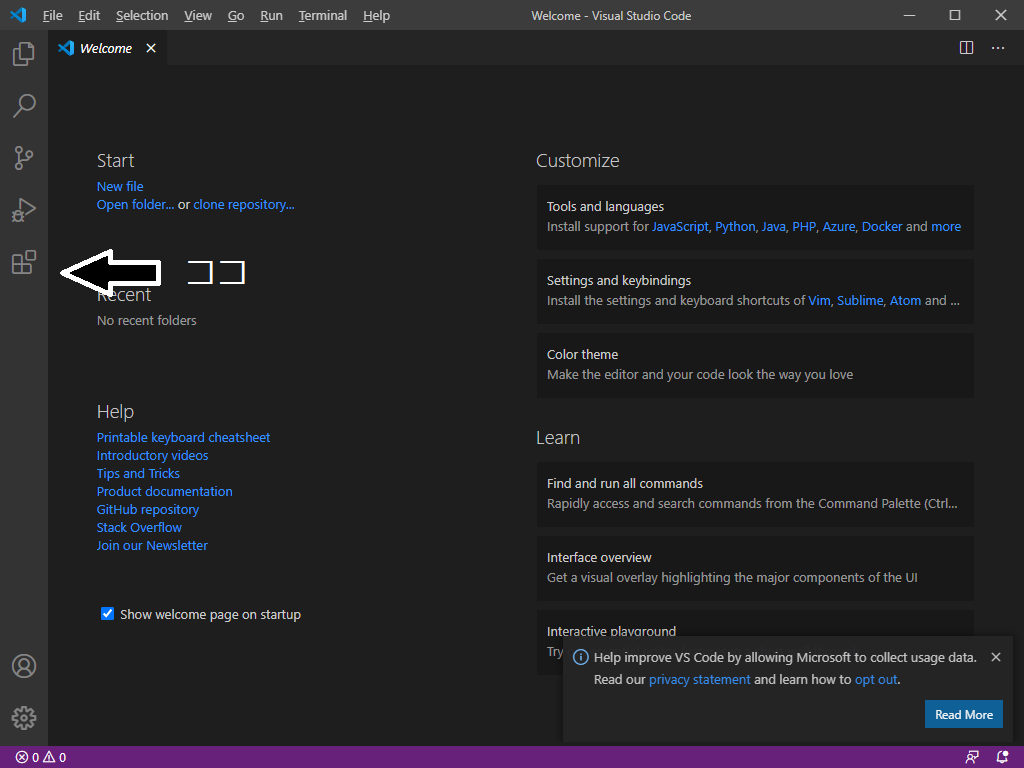Click the split editor right icon
1024x768 pixels.
click(967, 48)
